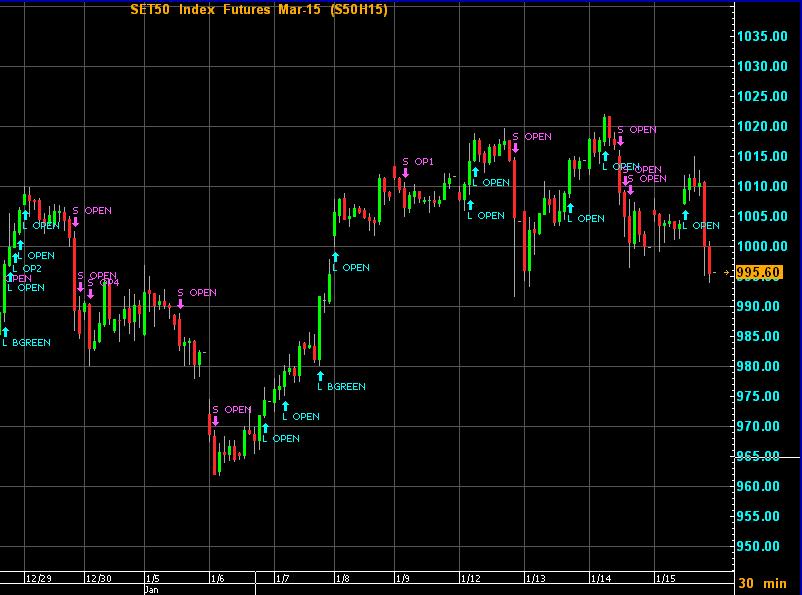Select the topmost S OPEN arrow near 1020.00 after 1/14
The height and width of the screenshot is (595, 802).
(x=620, y=140)
